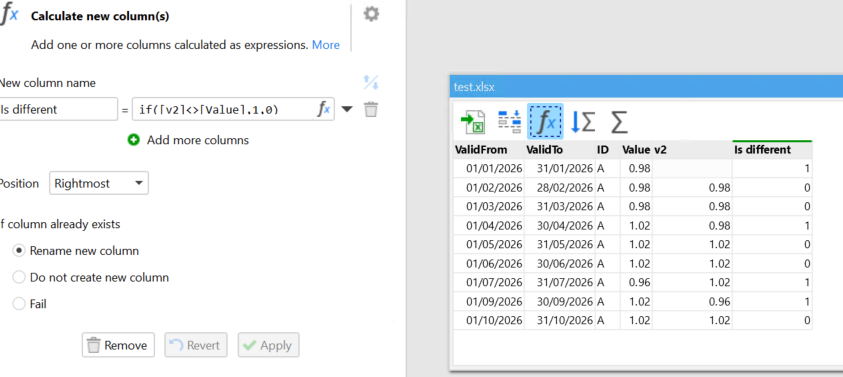Expand the expression dropdown arrow
Screen dimensions: 843x377
pyautogui.click(x=347, y=110)
